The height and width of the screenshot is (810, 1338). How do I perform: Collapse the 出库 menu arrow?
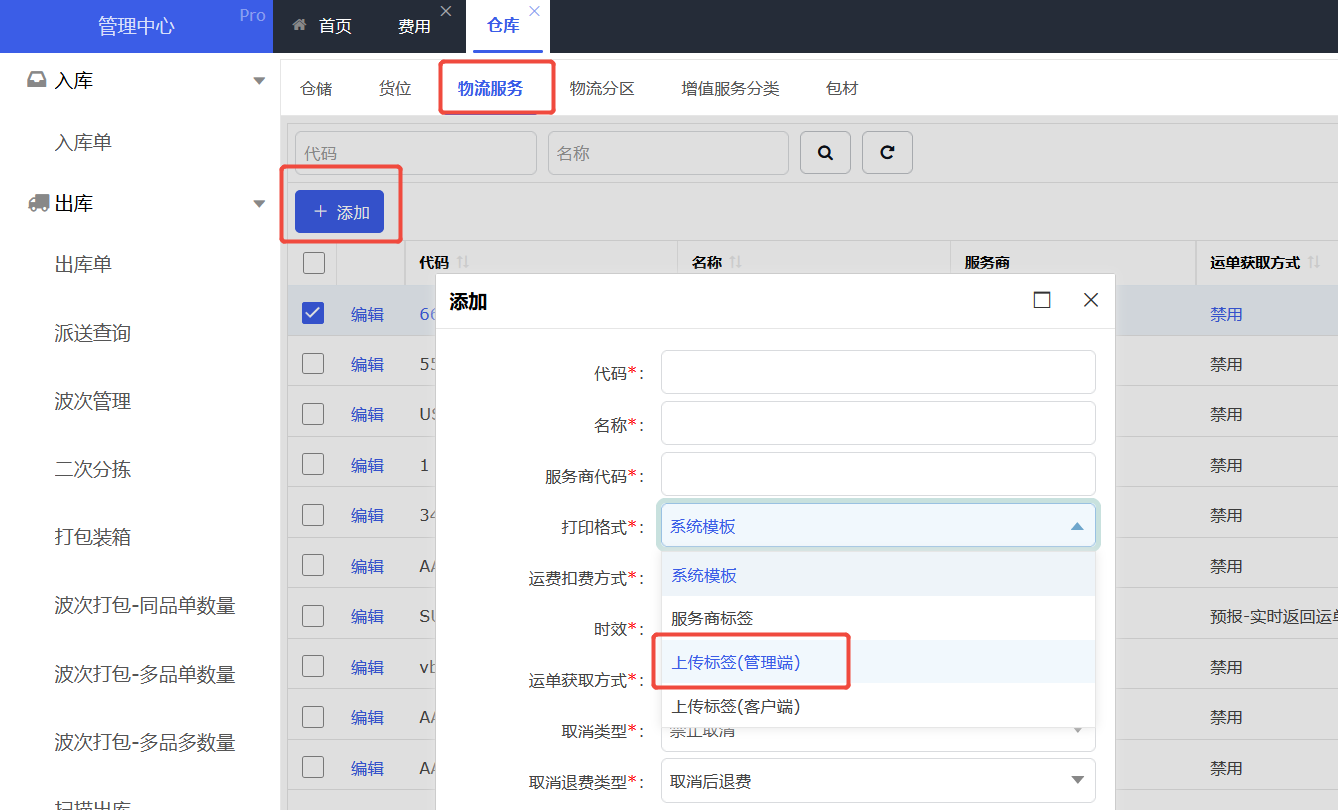coord(259,204)
